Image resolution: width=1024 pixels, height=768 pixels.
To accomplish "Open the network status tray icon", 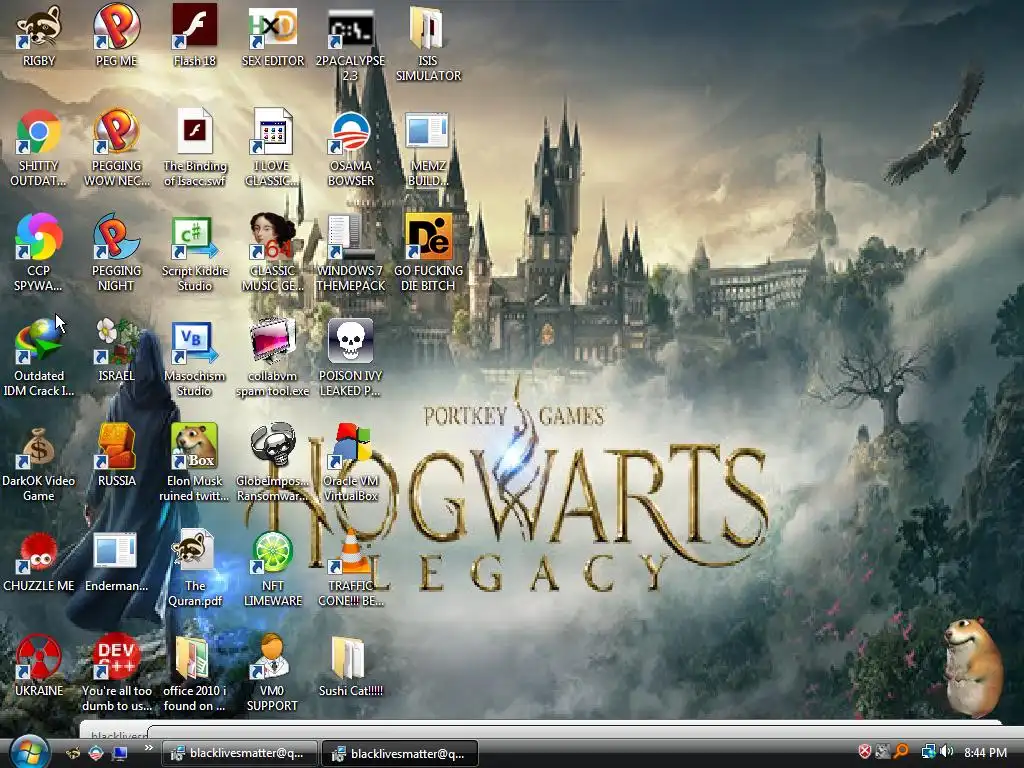I will pos(928,752).
